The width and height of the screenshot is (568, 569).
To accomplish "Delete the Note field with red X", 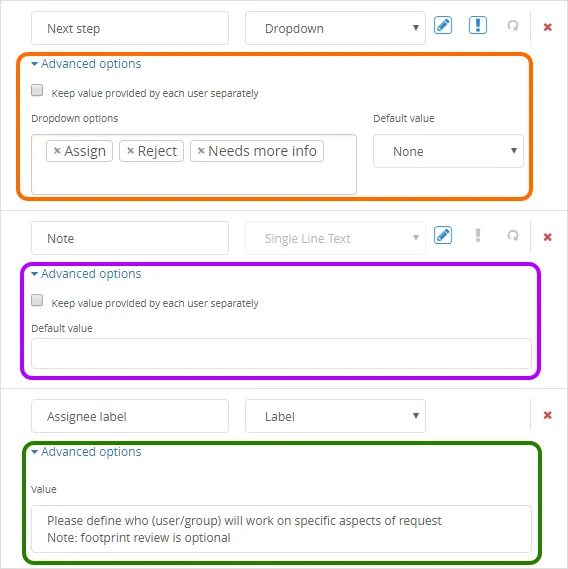I will pyautogui.click(x=548, y=237).
